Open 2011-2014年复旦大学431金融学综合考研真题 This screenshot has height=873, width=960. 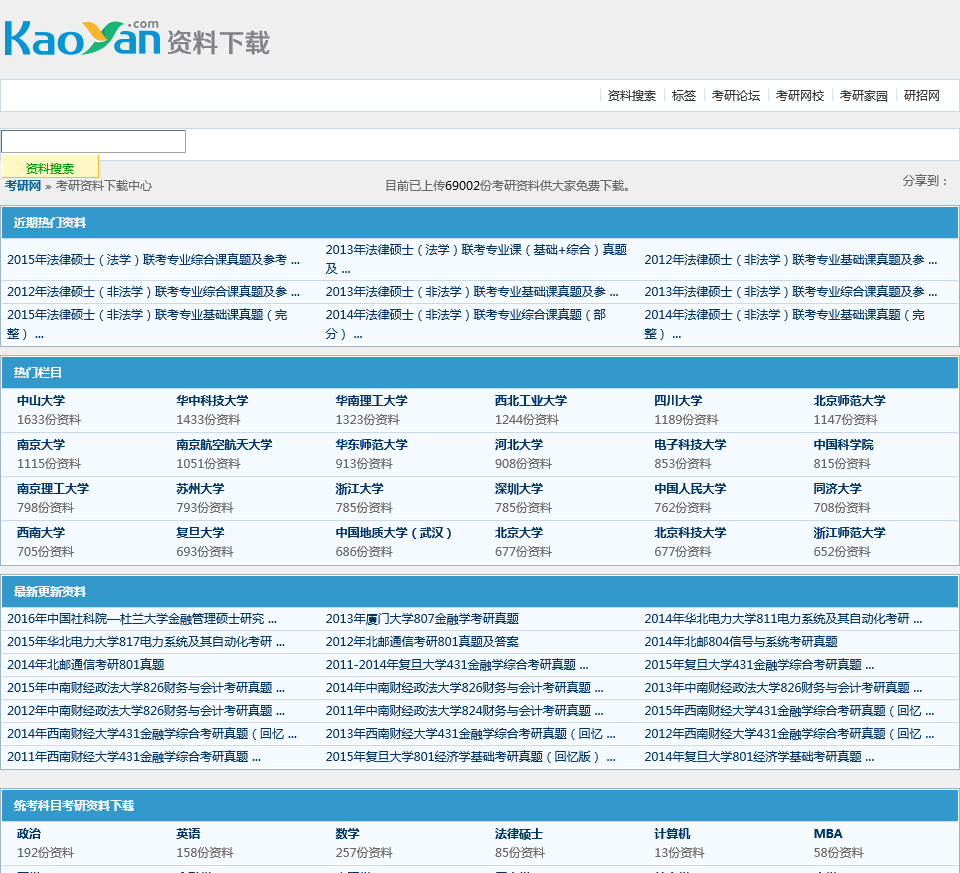tap(457, 665)
